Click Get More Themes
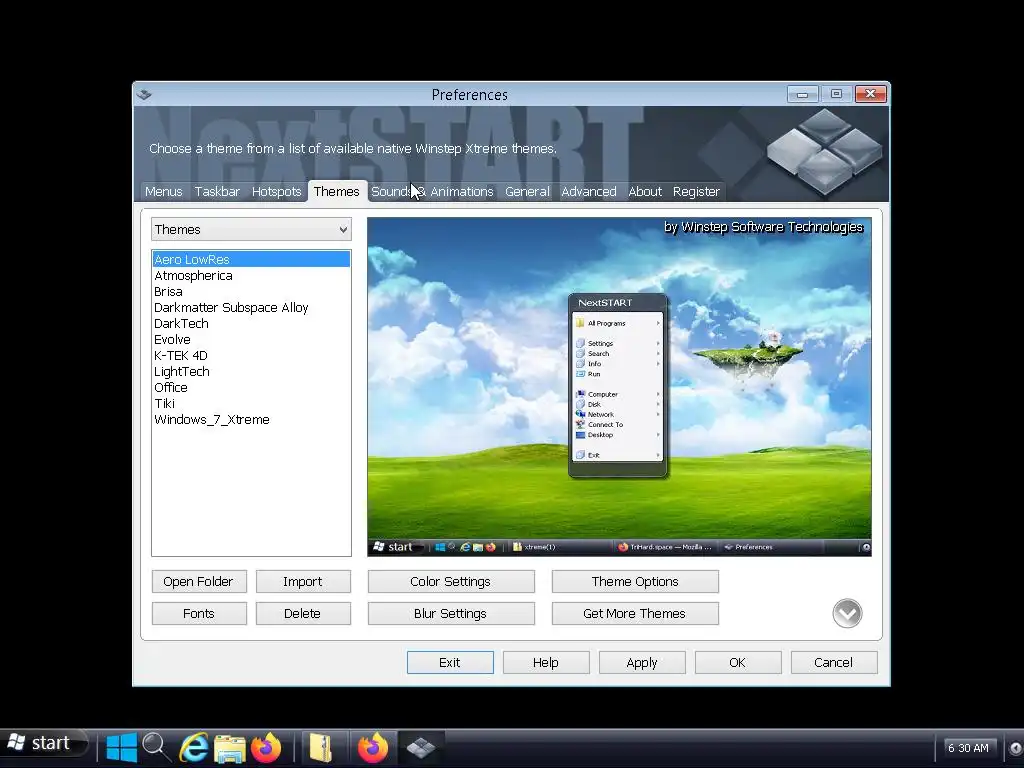1024x768 pixels. point(635,613)
